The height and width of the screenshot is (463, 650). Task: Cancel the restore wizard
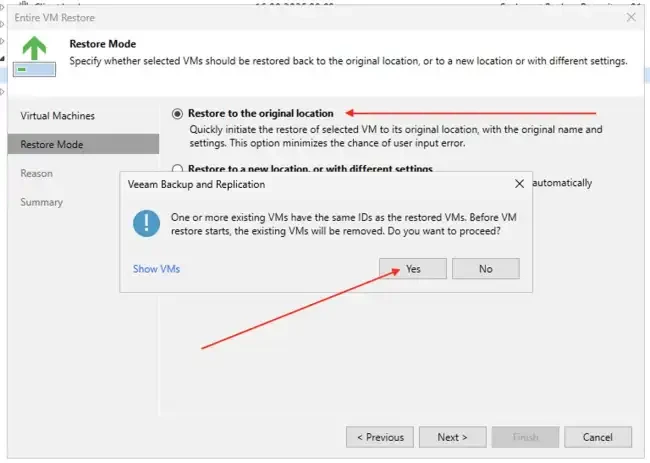tap(598, 437)
